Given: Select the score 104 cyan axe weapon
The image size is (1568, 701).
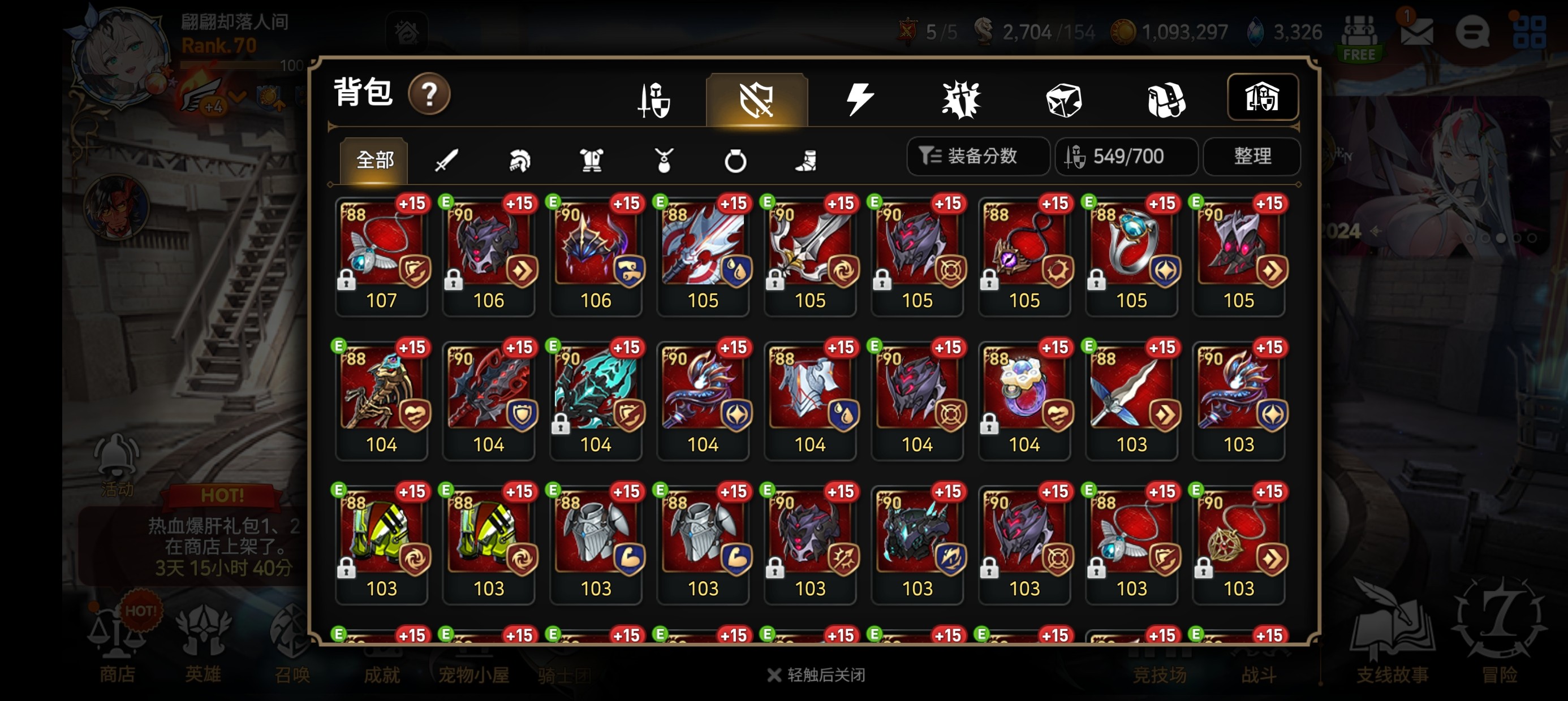Looking at the screenshot, I should coord(596,400).
